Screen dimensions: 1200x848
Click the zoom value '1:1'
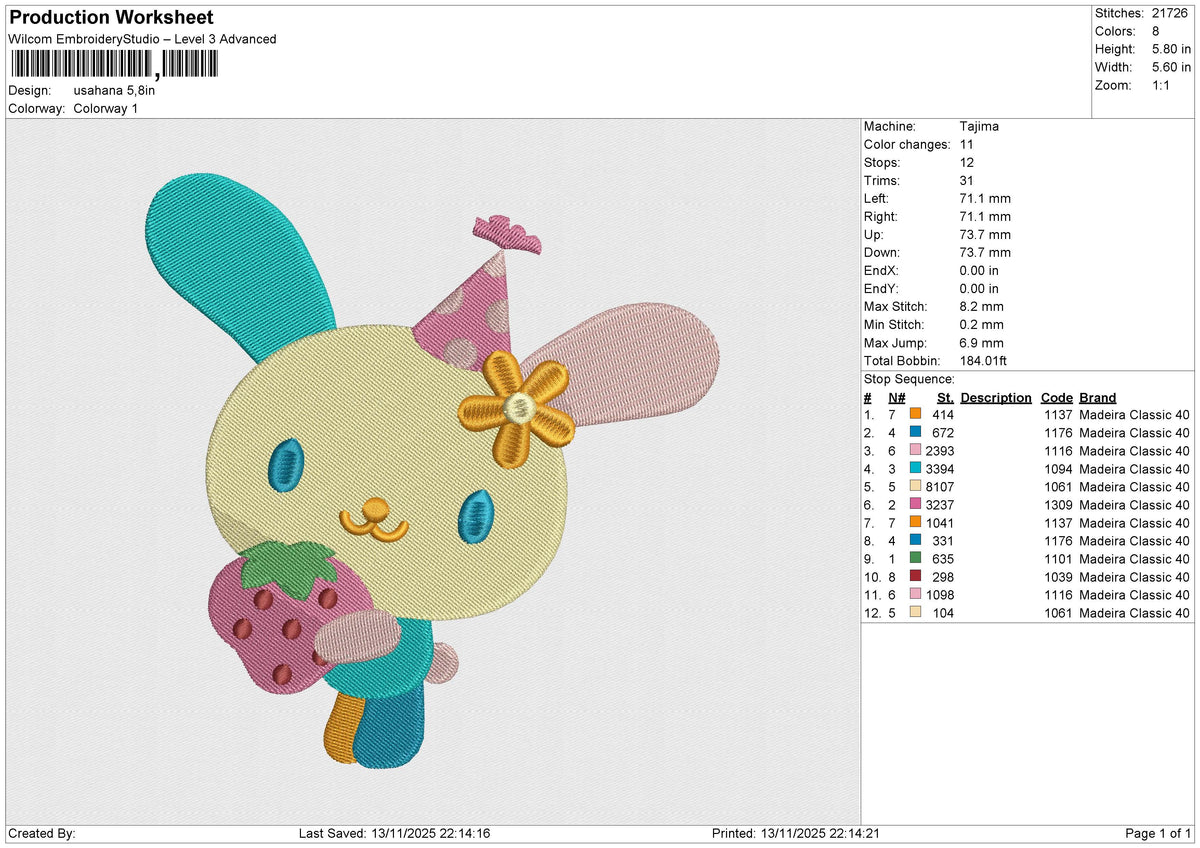(x=1163, y=85)
